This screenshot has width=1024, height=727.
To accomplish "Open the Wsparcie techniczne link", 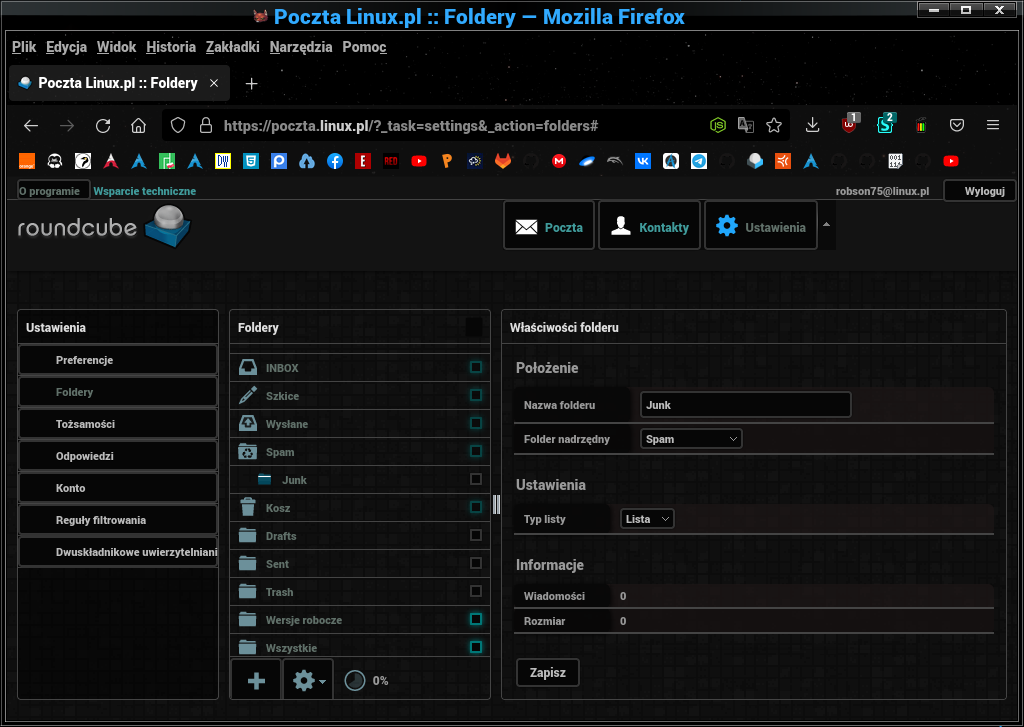I will (x=144, y=191).
